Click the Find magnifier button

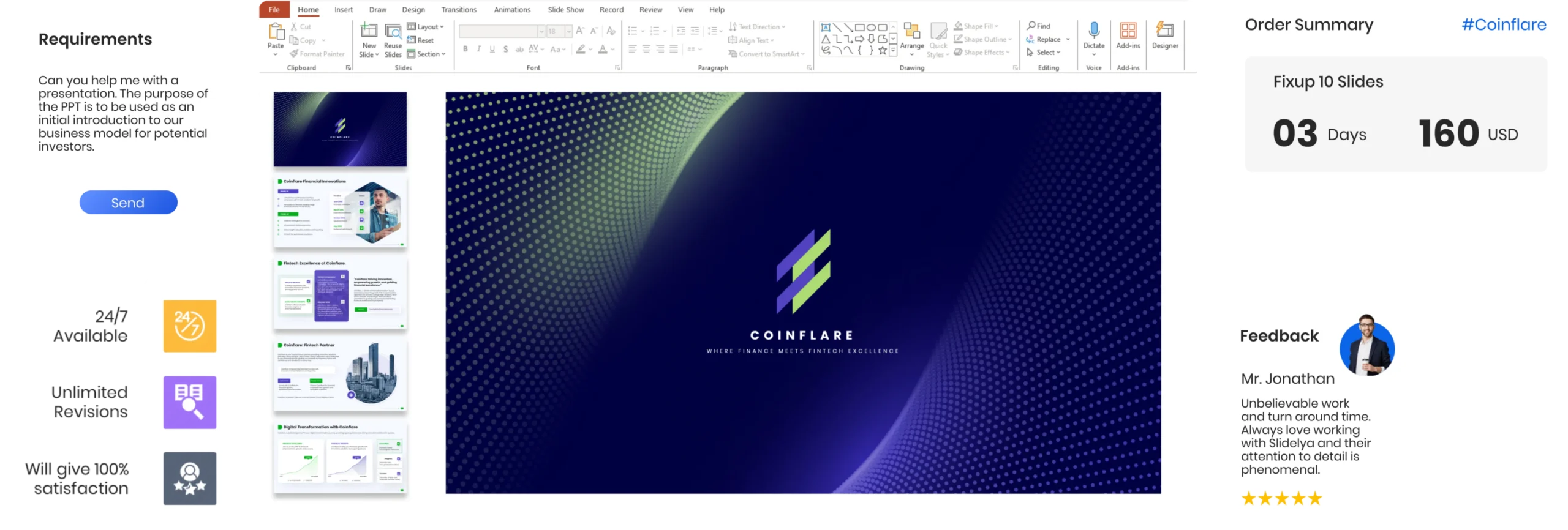[x=1039, y=26]
